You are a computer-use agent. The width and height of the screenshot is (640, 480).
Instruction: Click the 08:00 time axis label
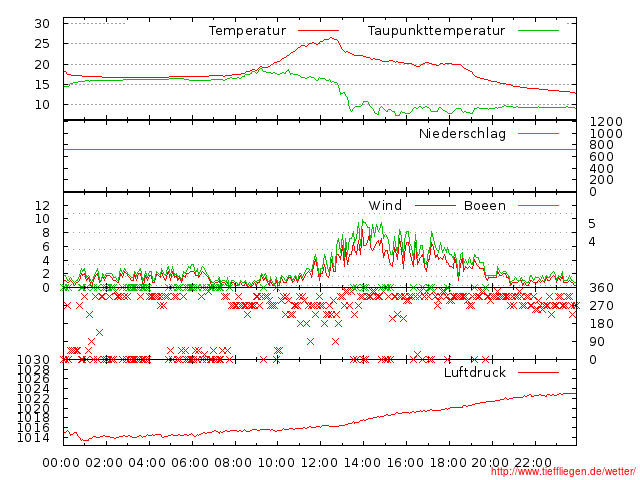[x=233, y=463]
